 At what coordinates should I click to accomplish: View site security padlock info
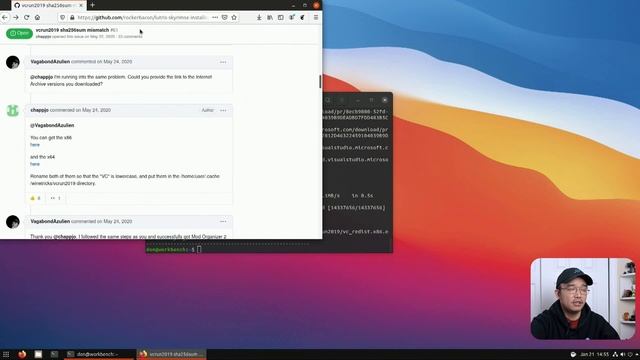pos(72,18)
